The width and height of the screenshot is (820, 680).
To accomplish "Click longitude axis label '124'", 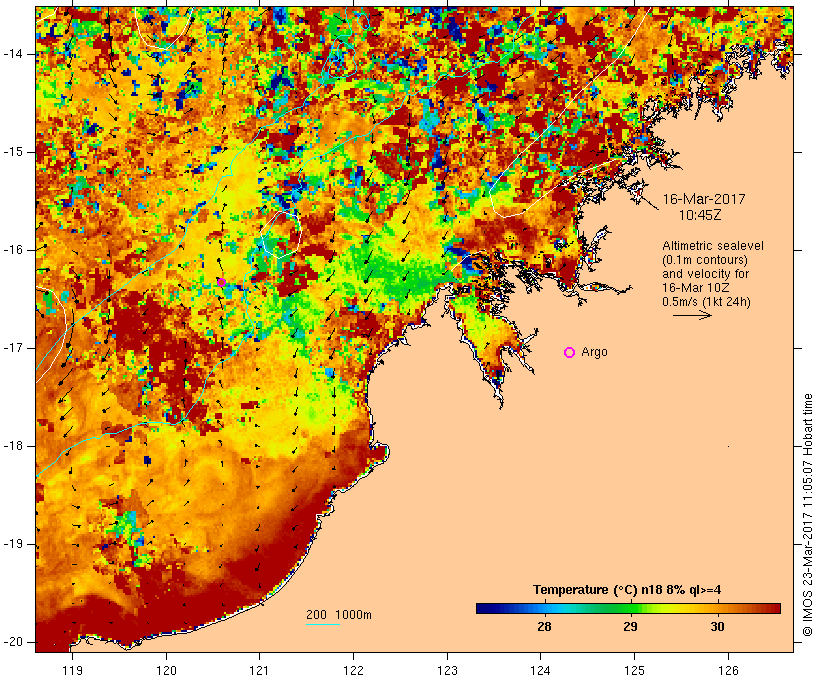I will pyautogui.click(x=540, y=671).
